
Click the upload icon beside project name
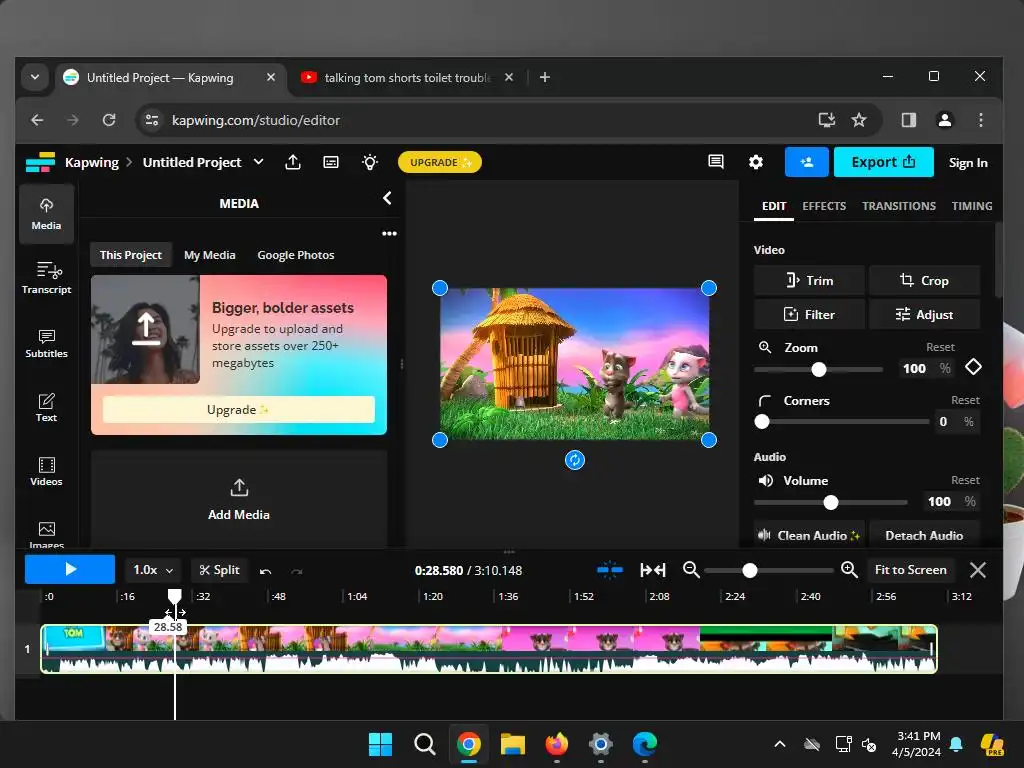(293, 162)
